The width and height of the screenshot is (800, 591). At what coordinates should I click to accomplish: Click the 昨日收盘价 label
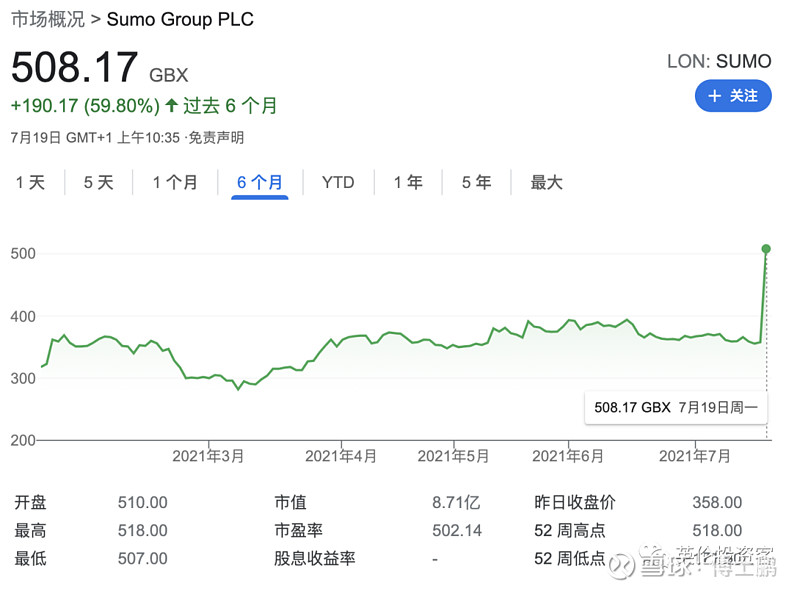[575, 503]
